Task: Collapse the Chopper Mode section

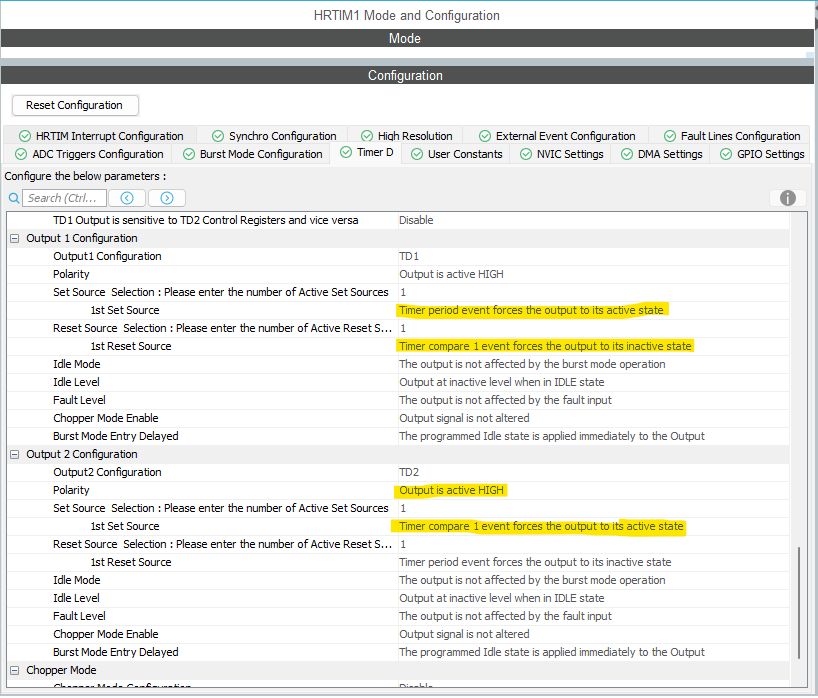Action: [15, 670]
